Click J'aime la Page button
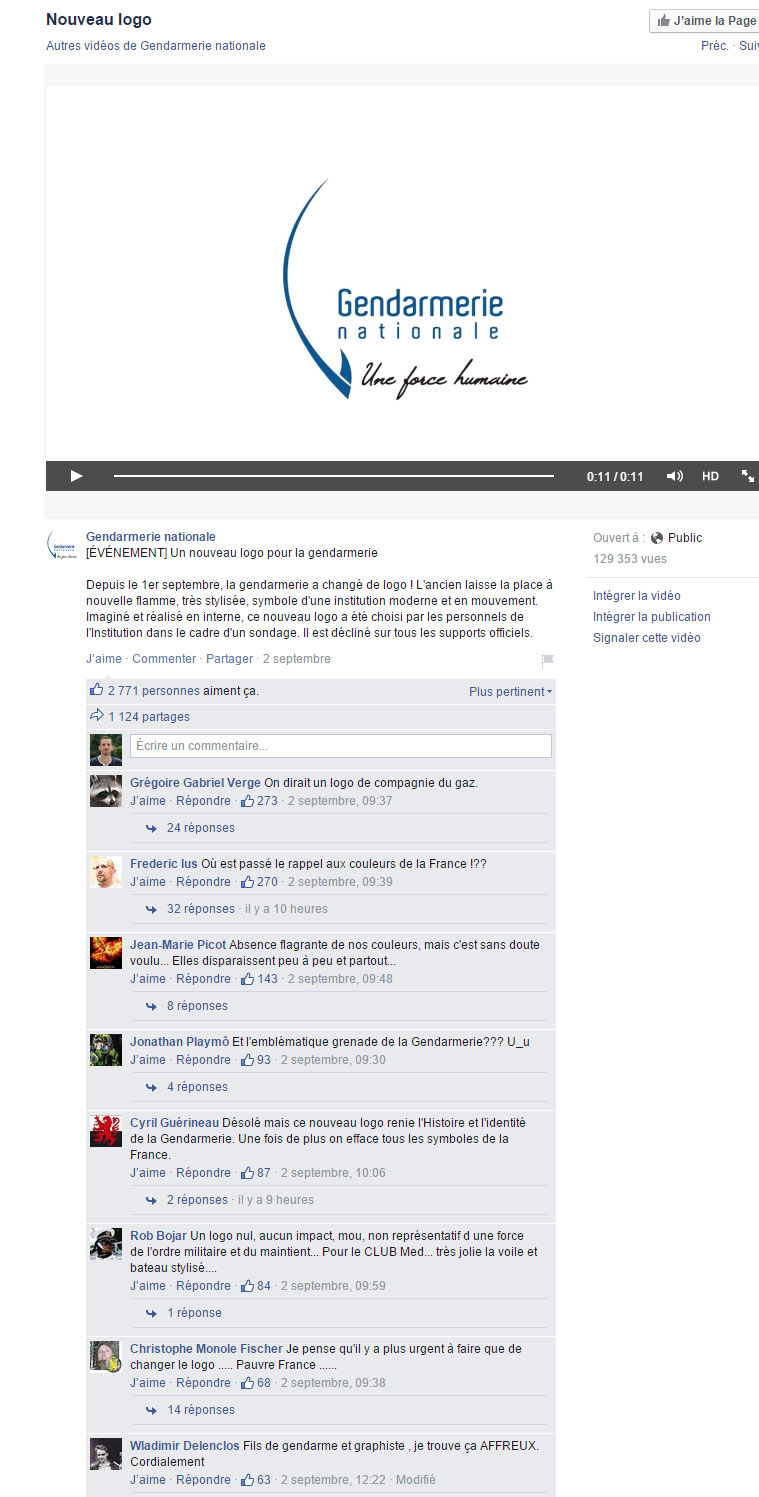 pyautogui.click(x=706, y=21)
